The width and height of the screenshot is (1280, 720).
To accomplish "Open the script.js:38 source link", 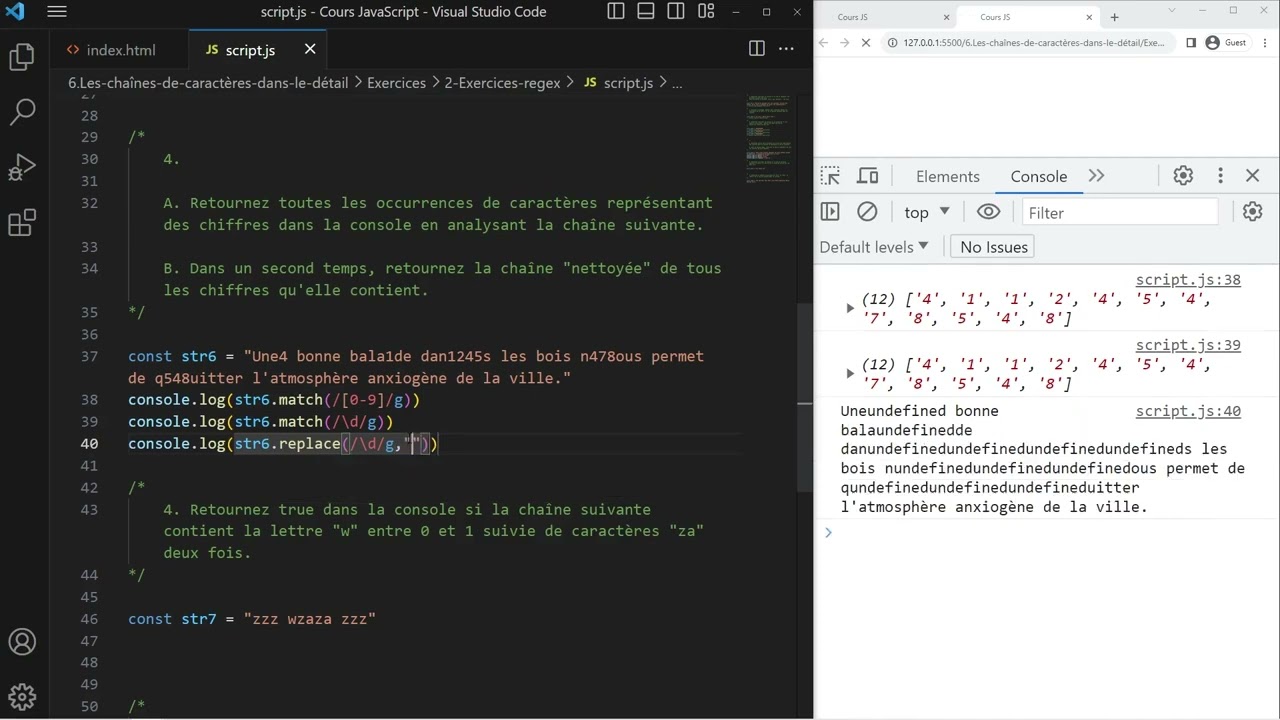I will click(x=1188, y=280).
